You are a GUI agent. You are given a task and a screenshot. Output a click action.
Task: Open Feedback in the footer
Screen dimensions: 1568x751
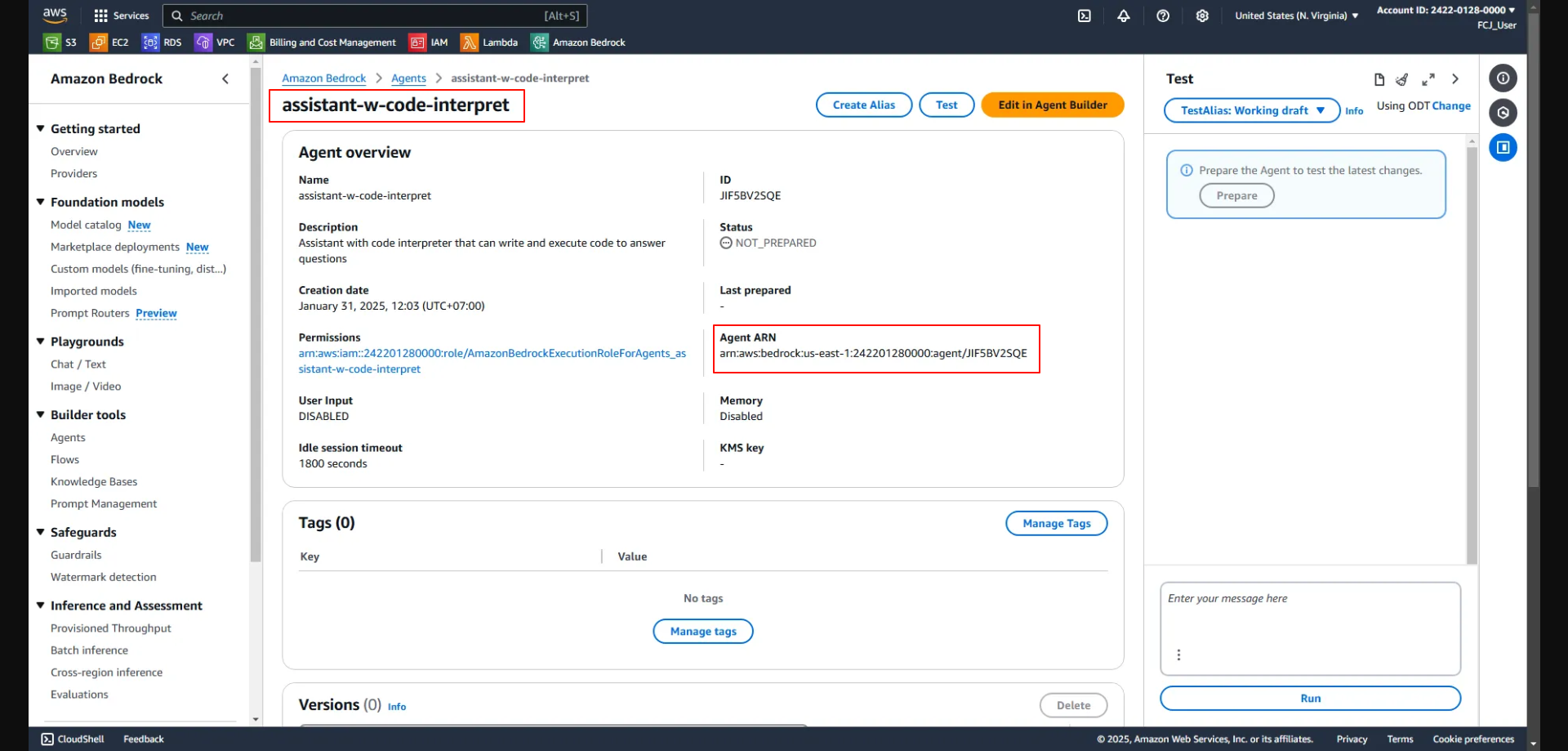click(144, 740)
